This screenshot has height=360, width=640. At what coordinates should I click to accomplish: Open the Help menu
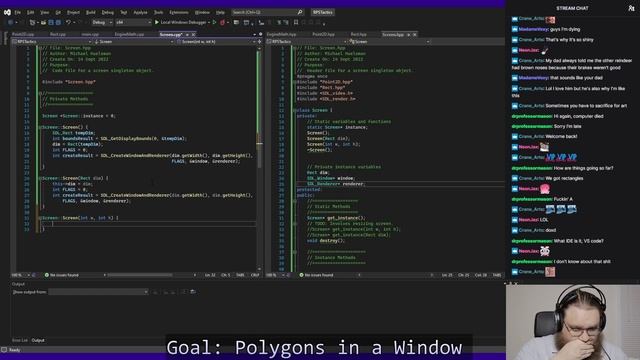click(x=220, y=12)
